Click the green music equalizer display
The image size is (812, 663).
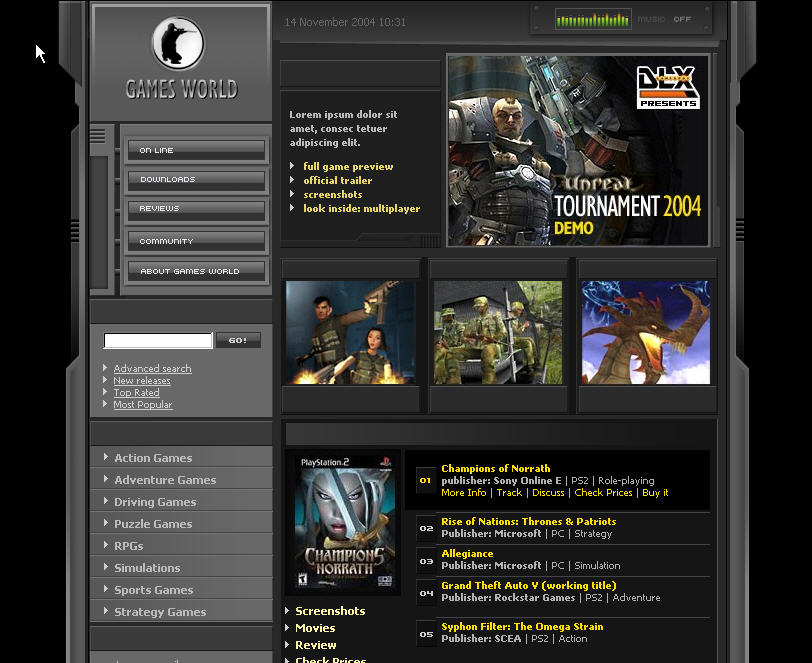593,20
